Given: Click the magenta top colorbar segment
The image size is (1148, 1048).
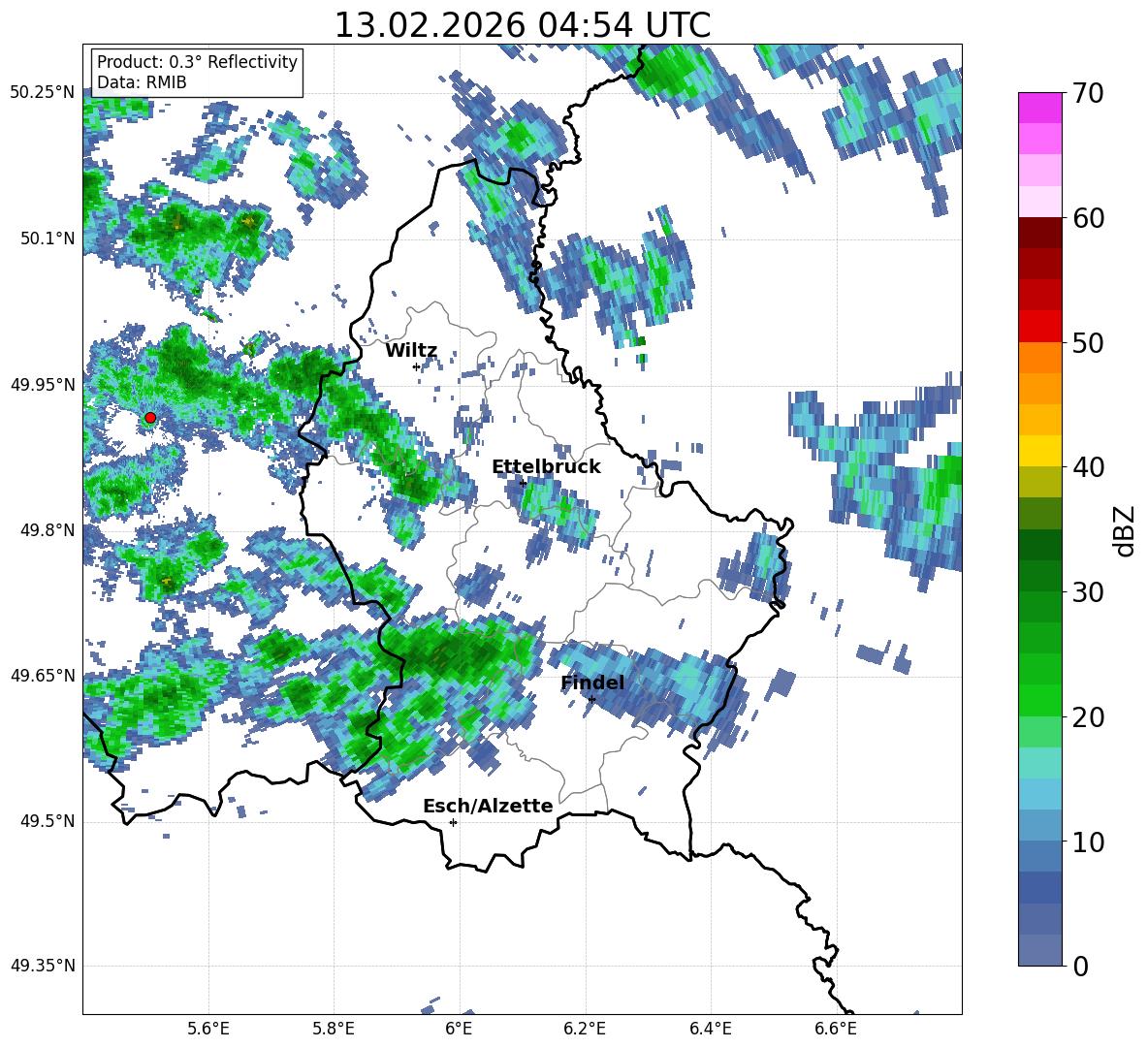Looking at the screenshot, I should click(x=1039, y=108).
